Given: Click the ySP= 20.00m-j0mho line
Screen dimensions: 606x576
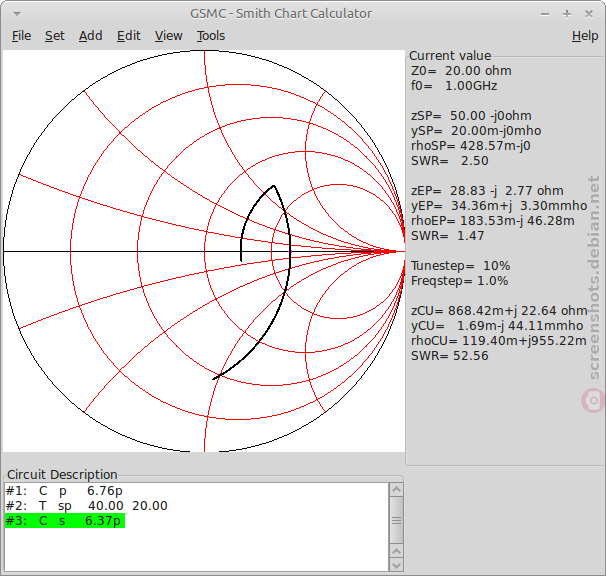Looking at the screenshot, I should pyautogui.click(x=476, y=131).
